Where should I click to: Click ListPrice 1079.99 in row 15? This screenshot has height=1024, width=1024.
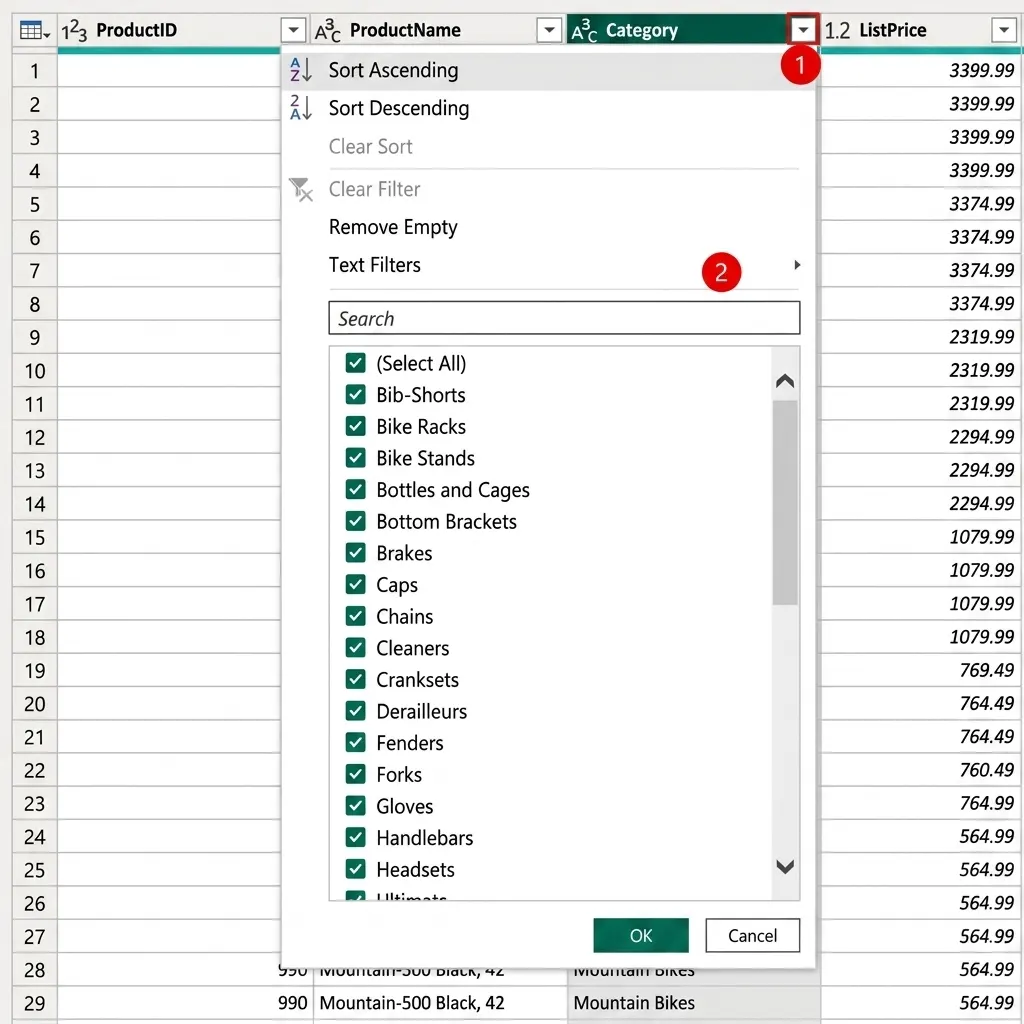point(921,537)
